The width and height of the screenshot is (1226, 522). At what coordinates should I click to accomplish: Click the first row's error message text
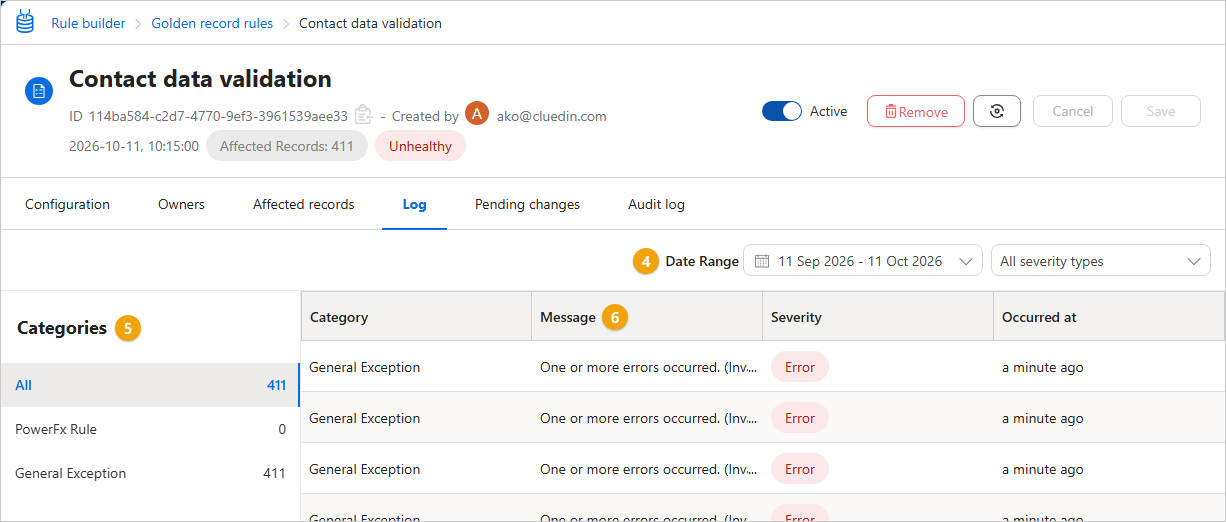[x=646, y=367]
